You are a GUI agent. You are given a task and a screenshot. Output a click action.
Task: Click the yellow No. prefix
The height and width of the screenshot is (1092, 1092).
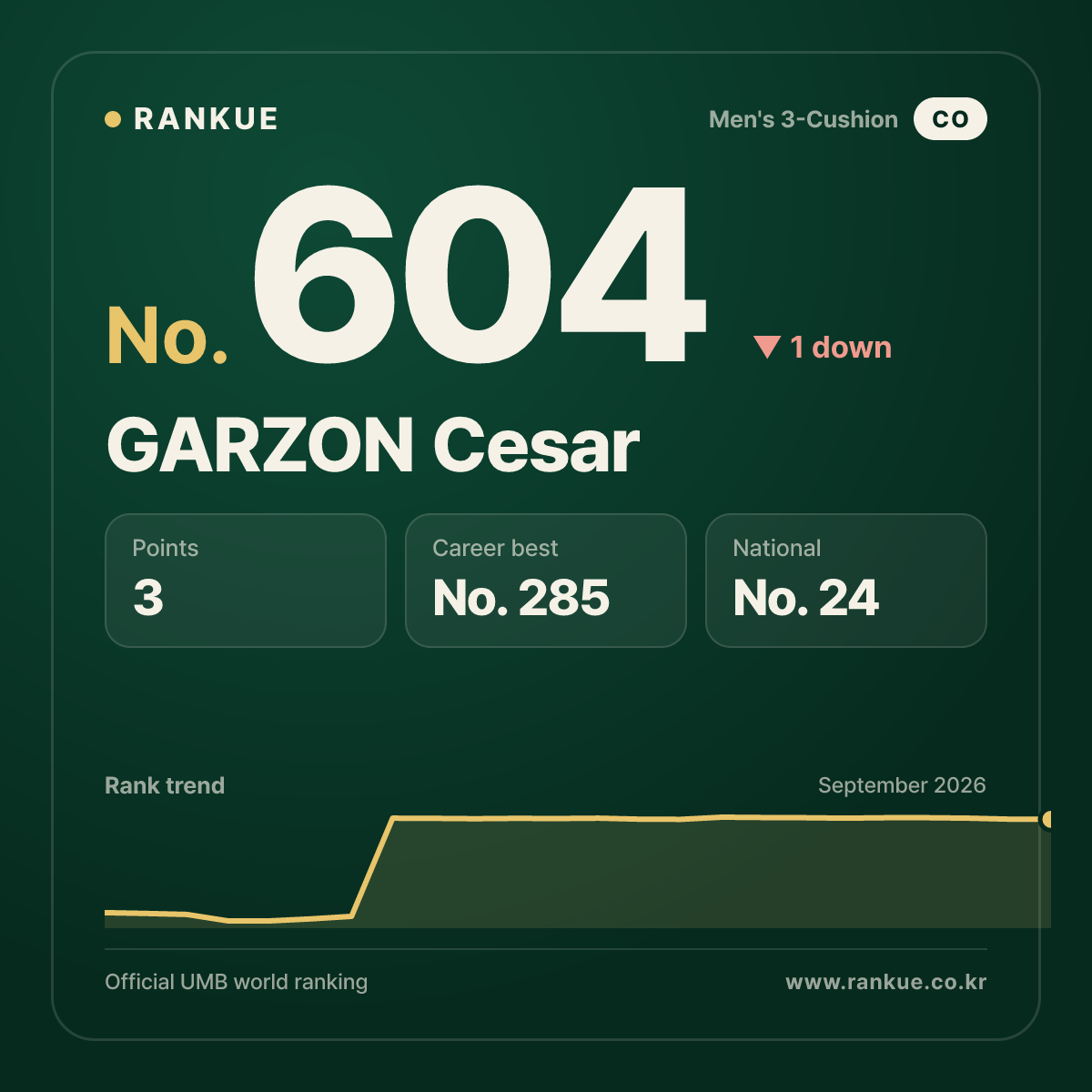coord(167,335)
